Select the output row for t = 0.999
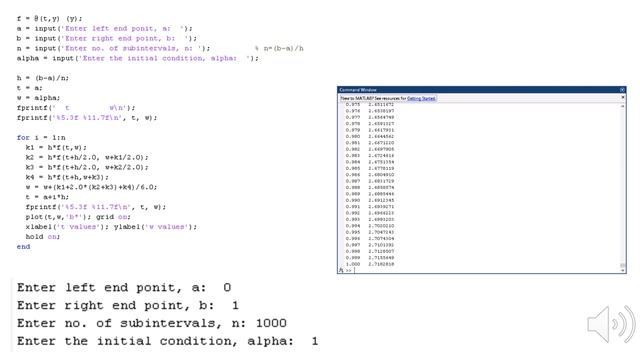640x360 pixels. (370, 258)
